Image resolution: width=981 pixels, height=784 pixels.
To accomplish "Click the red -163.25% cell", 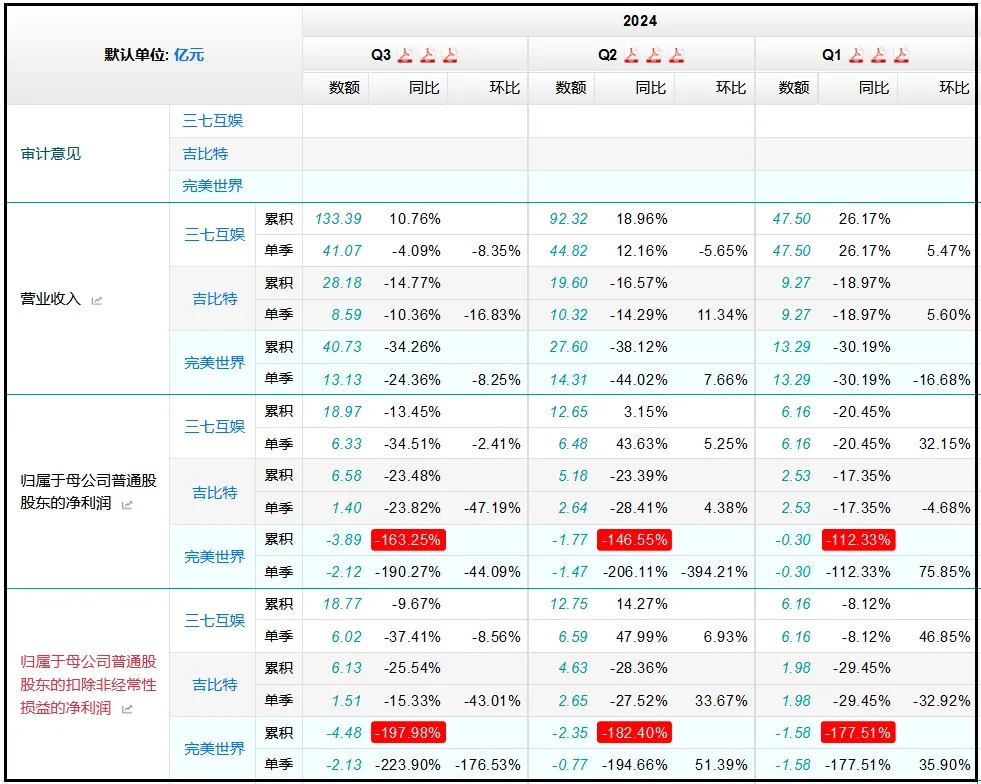I will coord(409,540).
